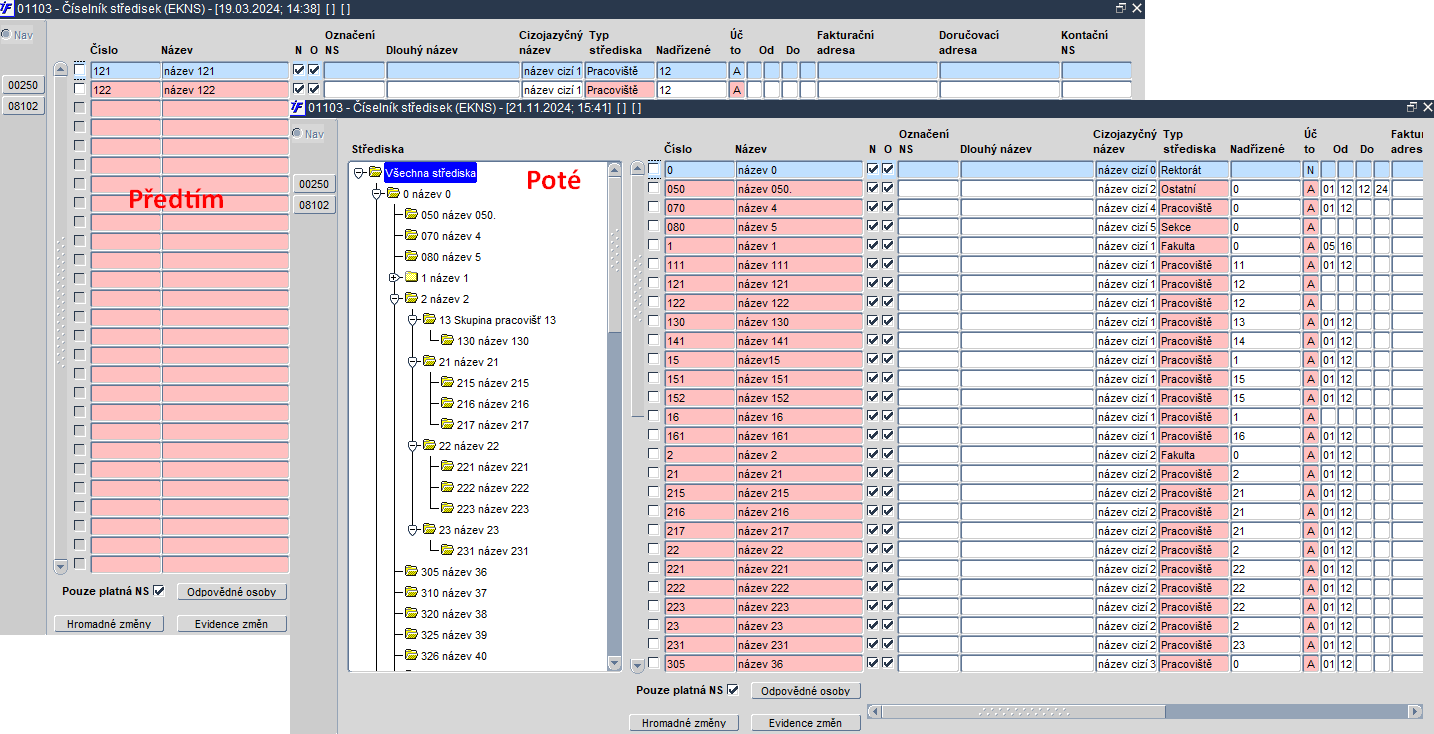Click the horizontal scrollbar's right arrow under the table
Screen dimensions: 1434x734
click(x=1414, y=712)
